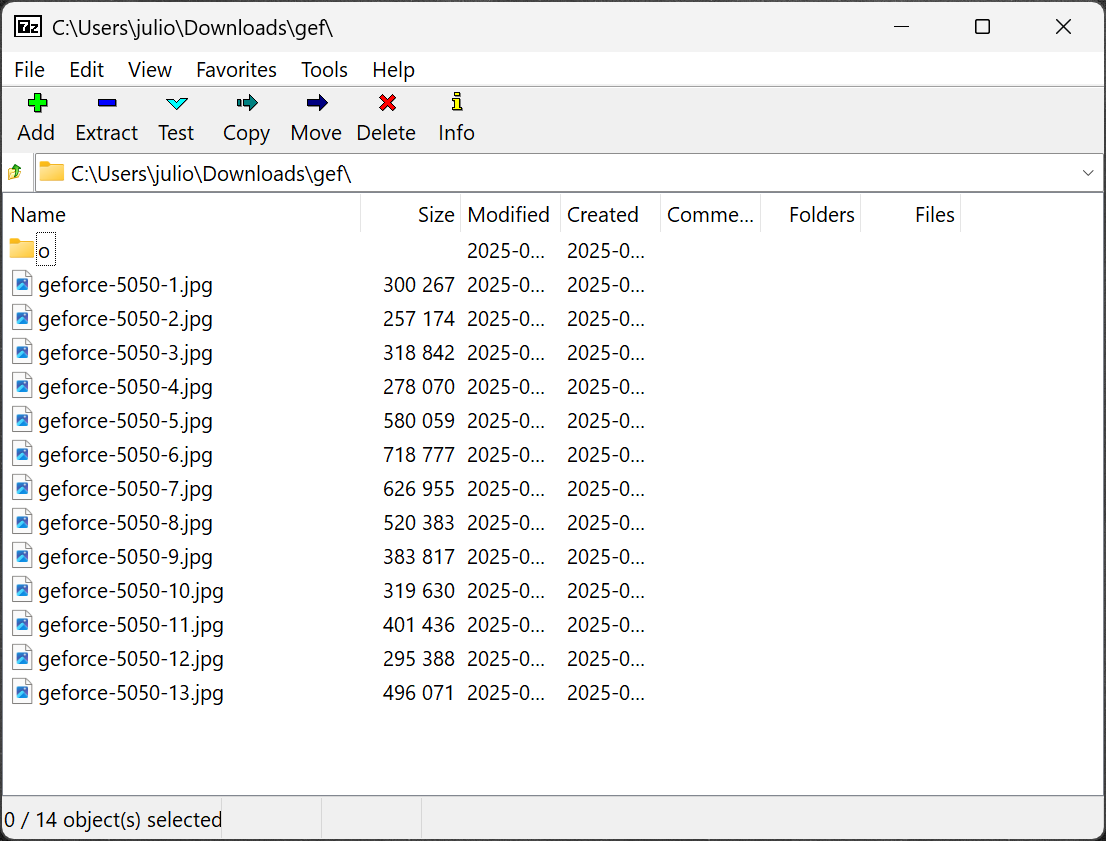
Task: Select file name geforce-5050-9.jpg
Action: tap(126, 557)
